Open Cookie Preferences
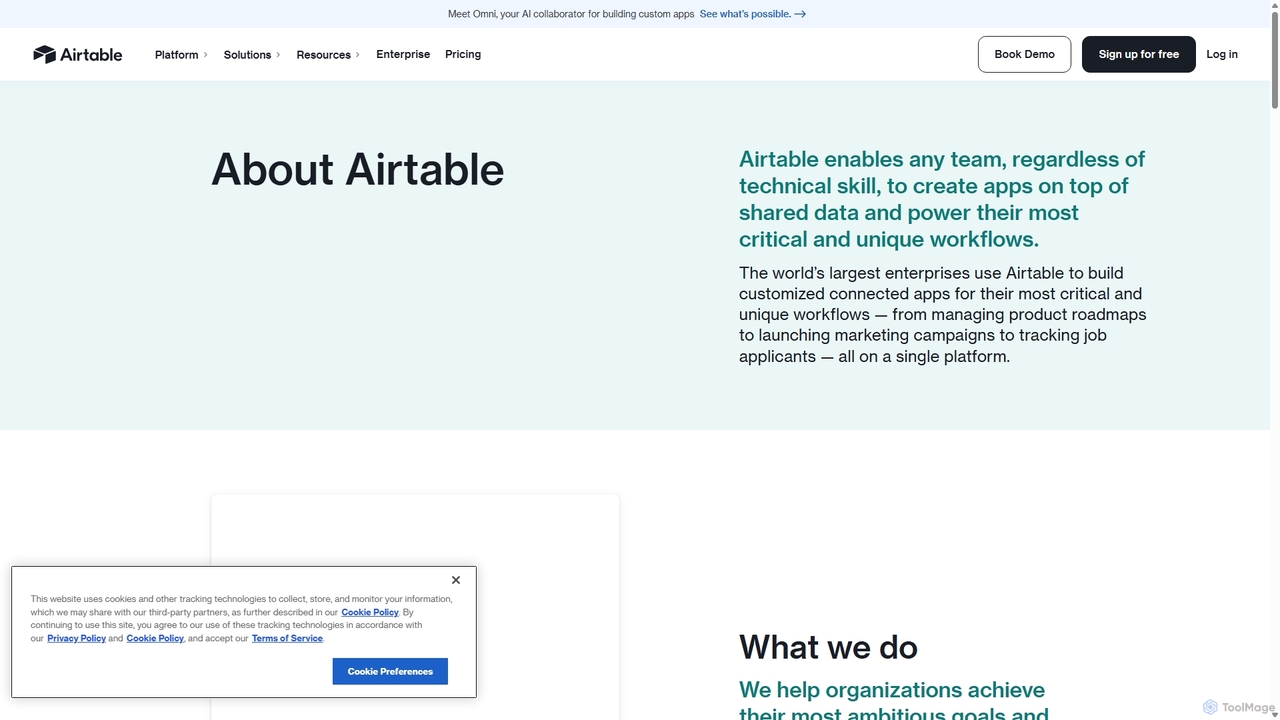Screen dimensions: 1280x720 click(x=390, y=671)
